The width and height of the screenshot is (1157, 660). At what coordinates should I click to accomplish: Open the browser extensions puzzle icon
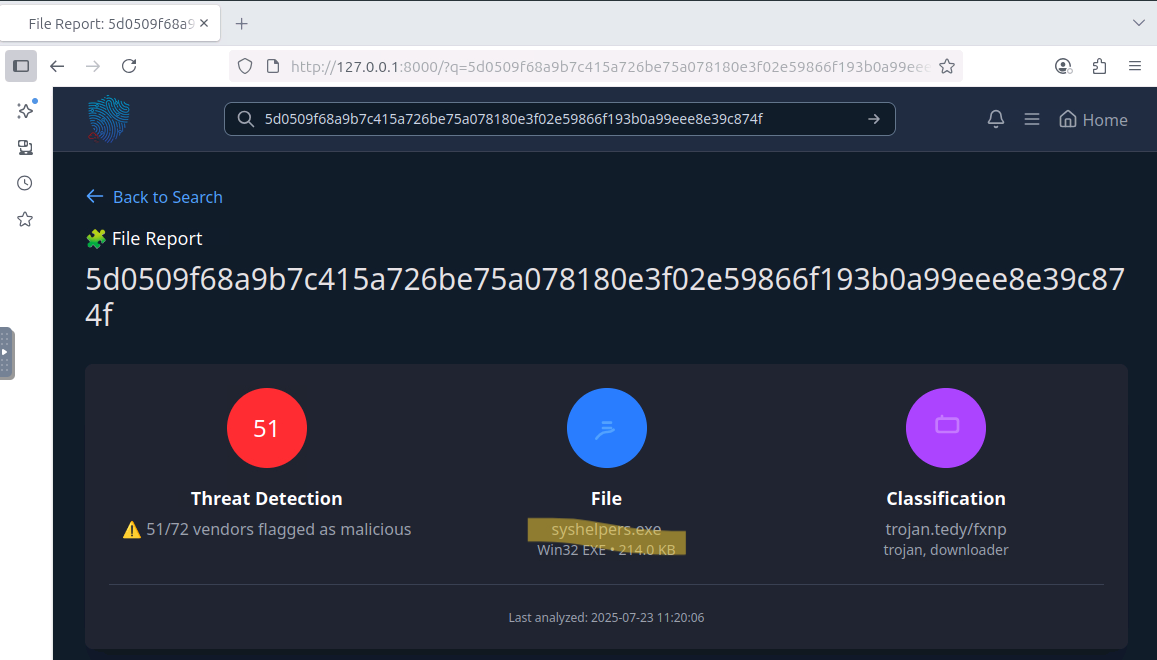1099,66
